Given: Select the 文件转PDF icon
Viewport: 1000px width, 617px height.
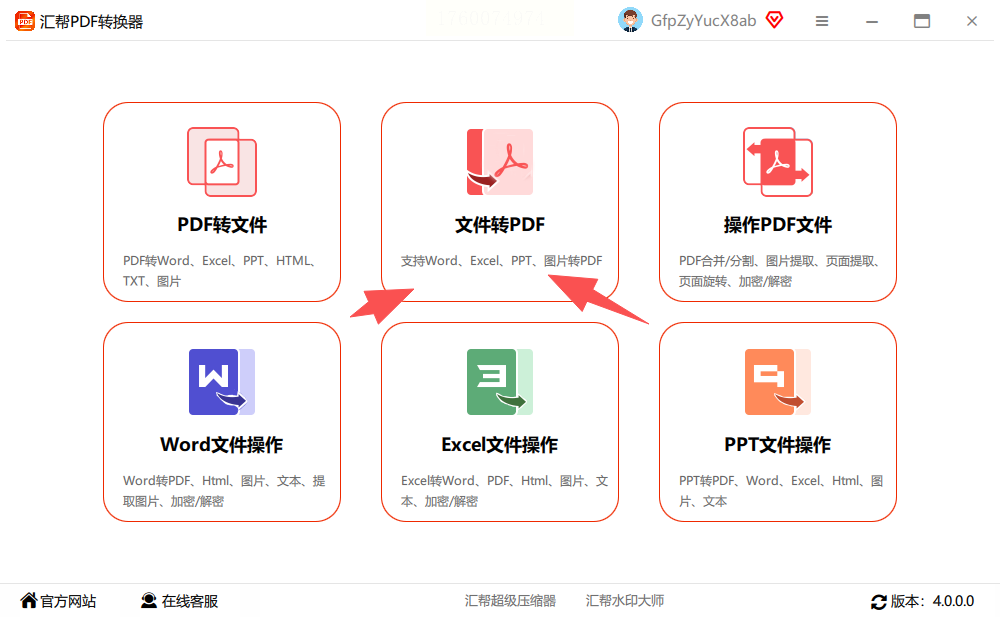Looking at the screenshot, I should click(500, 162).
